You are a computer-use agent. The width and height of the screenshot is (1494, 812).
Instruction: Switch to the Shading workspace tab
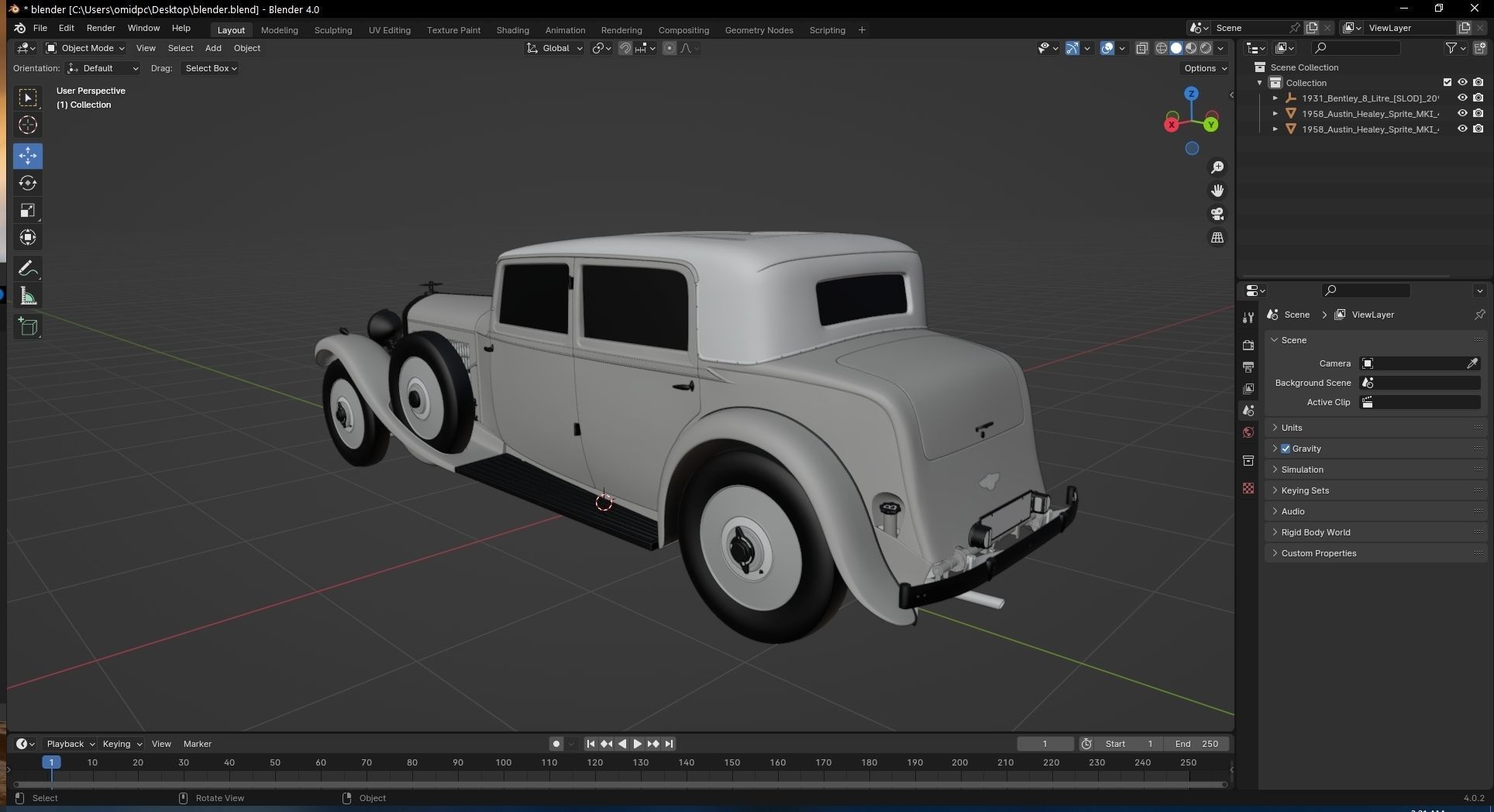(512, 30)
